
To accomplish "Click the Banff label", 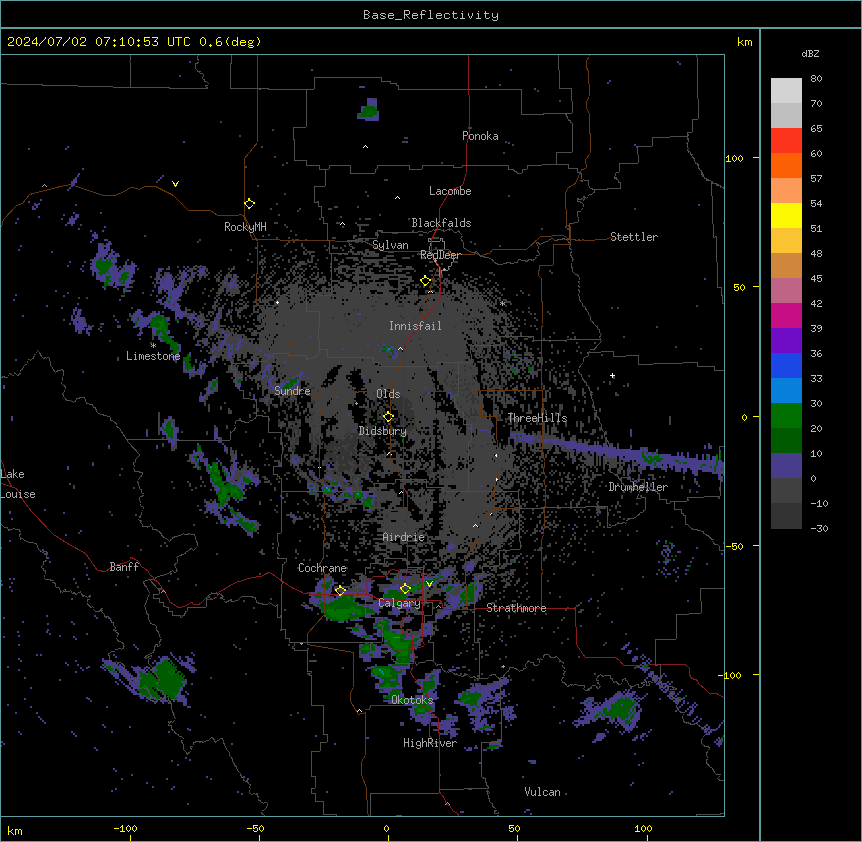I will 124,567.
